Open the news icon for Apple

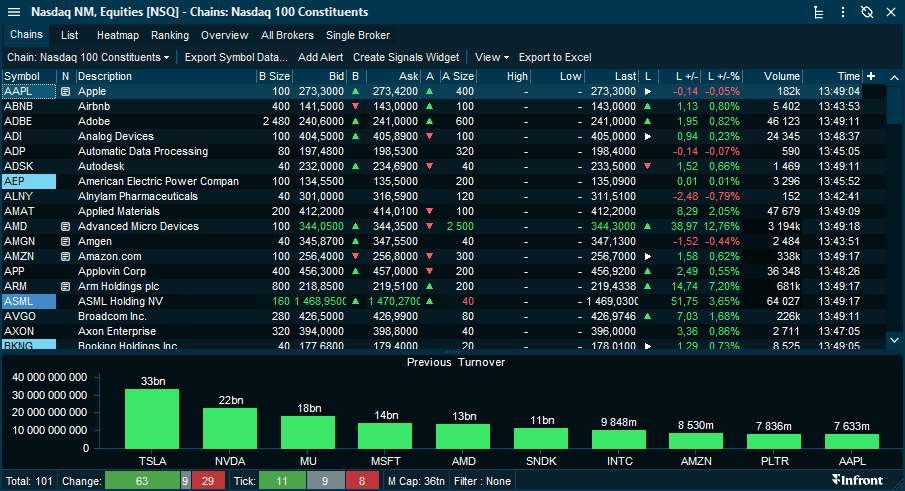65,91
